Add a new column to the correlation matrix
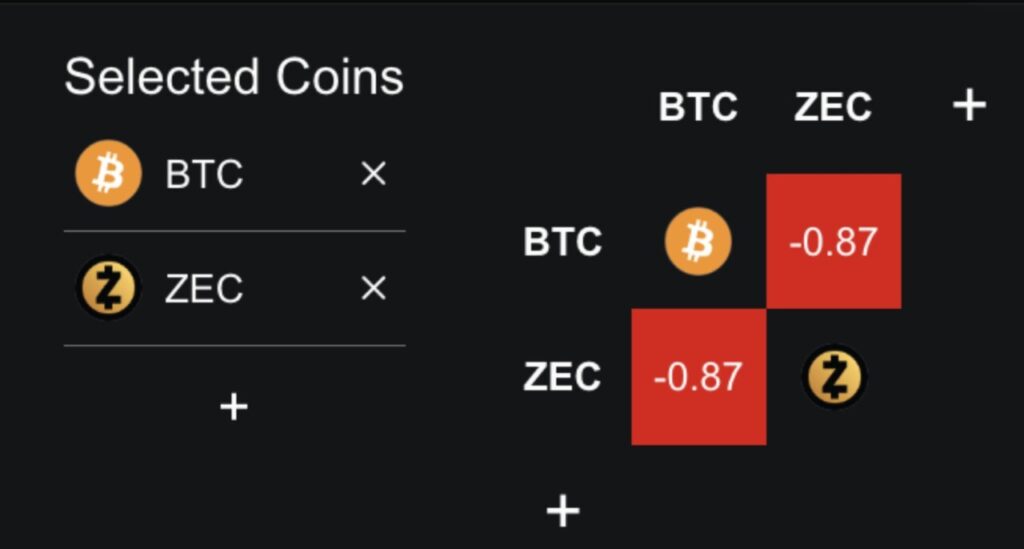Screen dimensions: 1024x549 [969, 105]
